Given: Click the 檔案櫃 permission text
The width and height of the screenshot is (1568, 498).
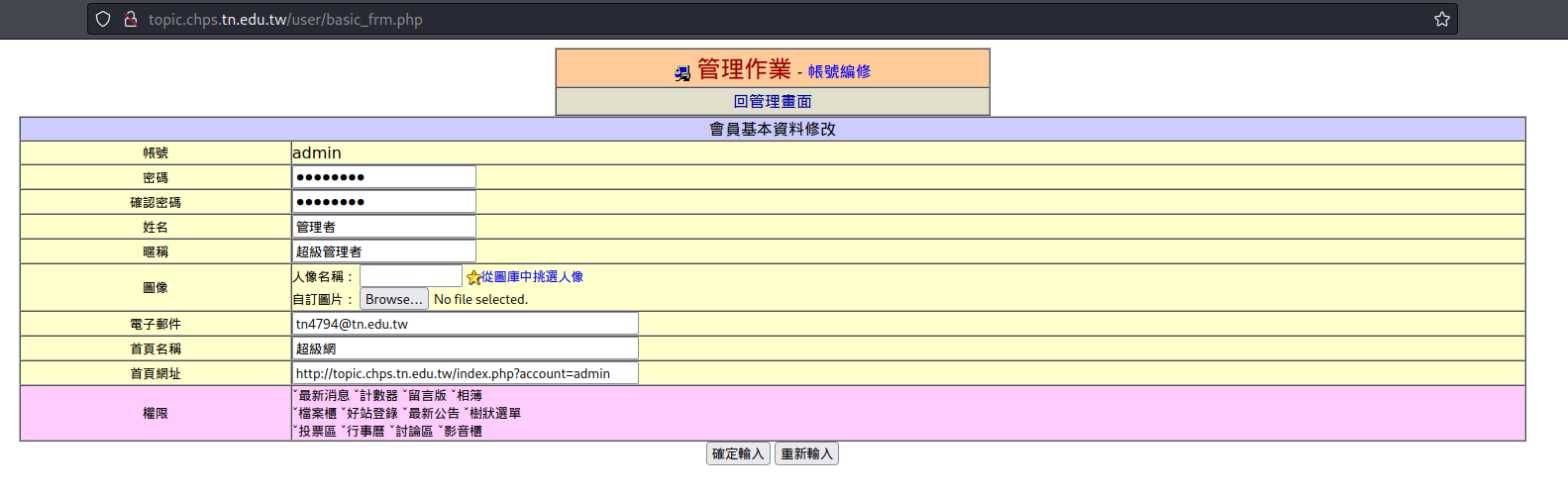Looking at the screenshot, I should tap(317, 413).
